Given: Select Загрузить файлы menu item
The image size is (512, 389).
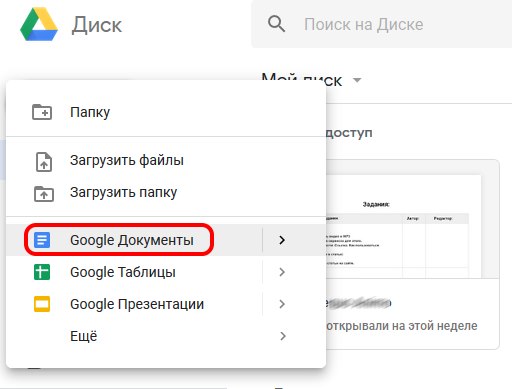Looking at the screenshot, I should click(x=166, y=160).
